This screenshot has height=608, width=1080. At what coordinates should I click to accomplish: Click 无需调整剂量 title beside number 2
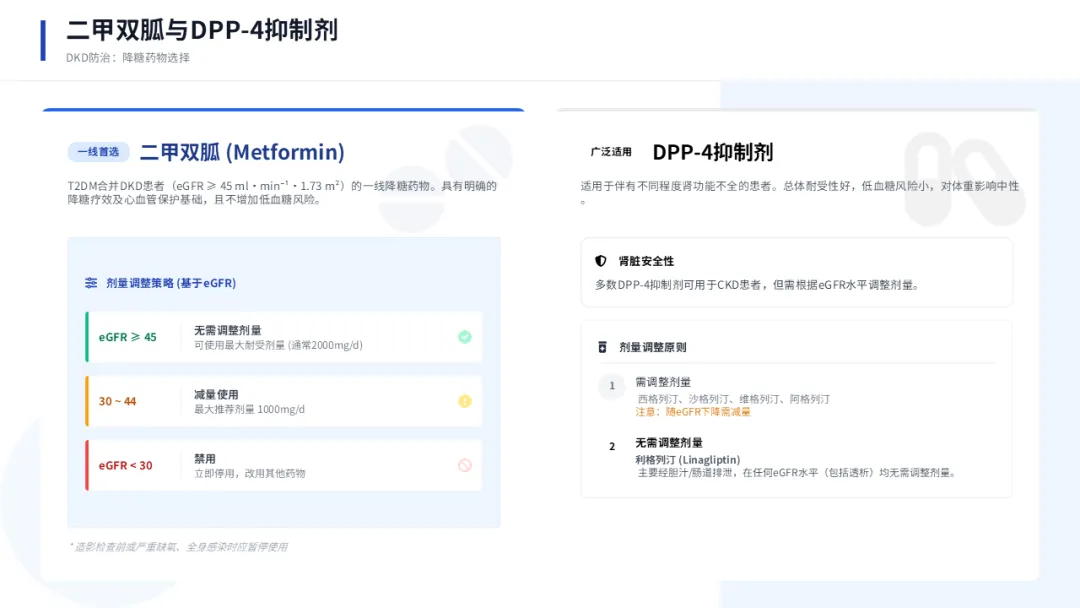point(669,443)
